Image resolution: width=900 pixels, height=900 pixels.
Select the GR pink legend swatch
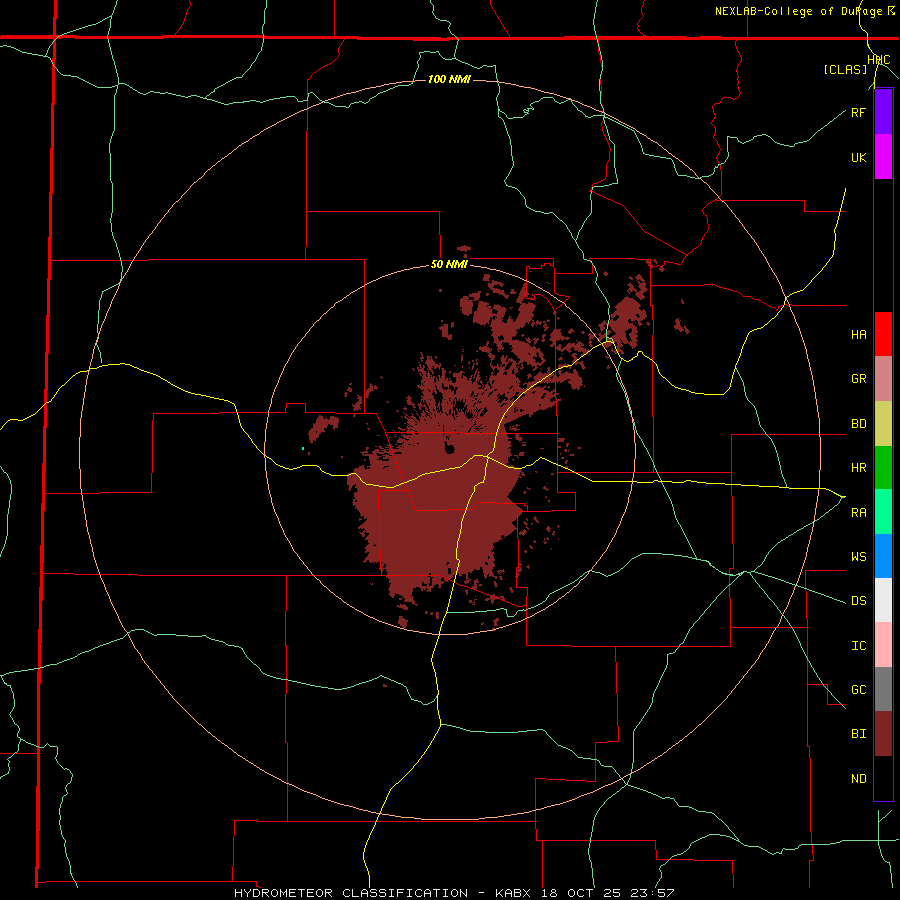883,379
